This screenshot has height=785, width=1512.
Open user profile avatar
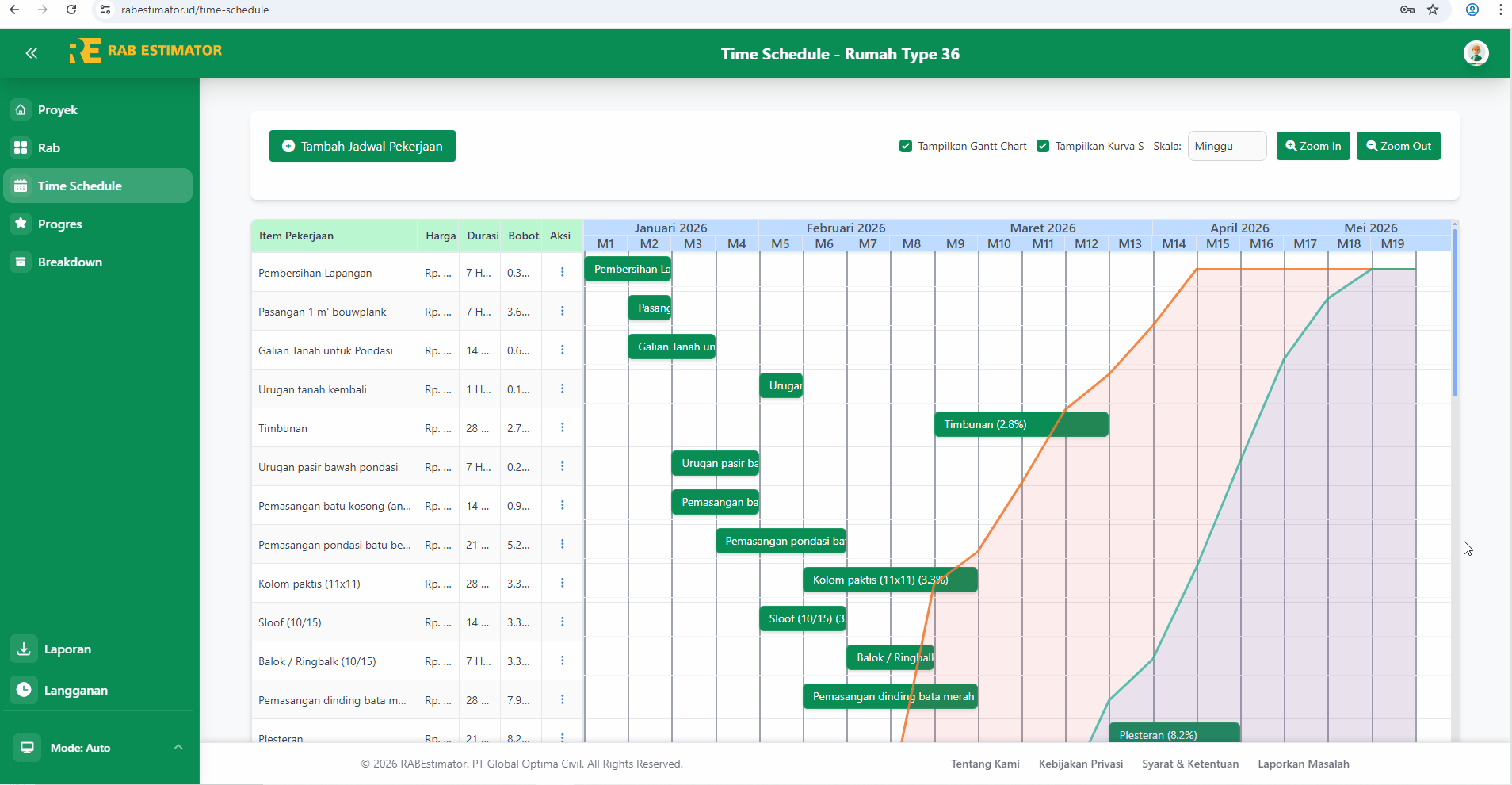[1476, 53]
